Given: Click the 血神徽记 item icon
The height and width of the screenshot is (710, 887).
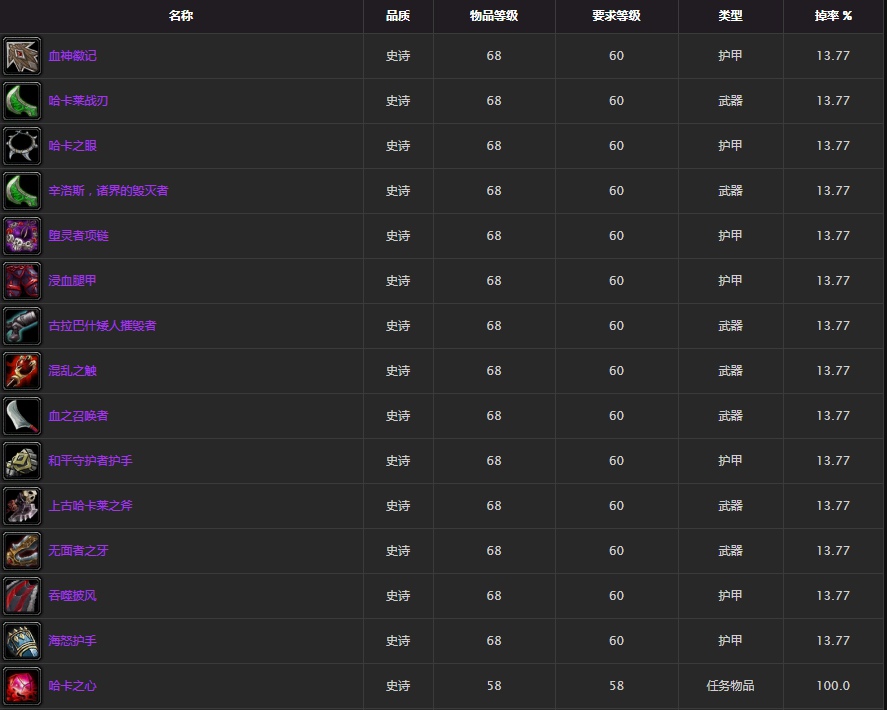Looking at the screenshot, I should pyautogui.click(x=22, y=56).
